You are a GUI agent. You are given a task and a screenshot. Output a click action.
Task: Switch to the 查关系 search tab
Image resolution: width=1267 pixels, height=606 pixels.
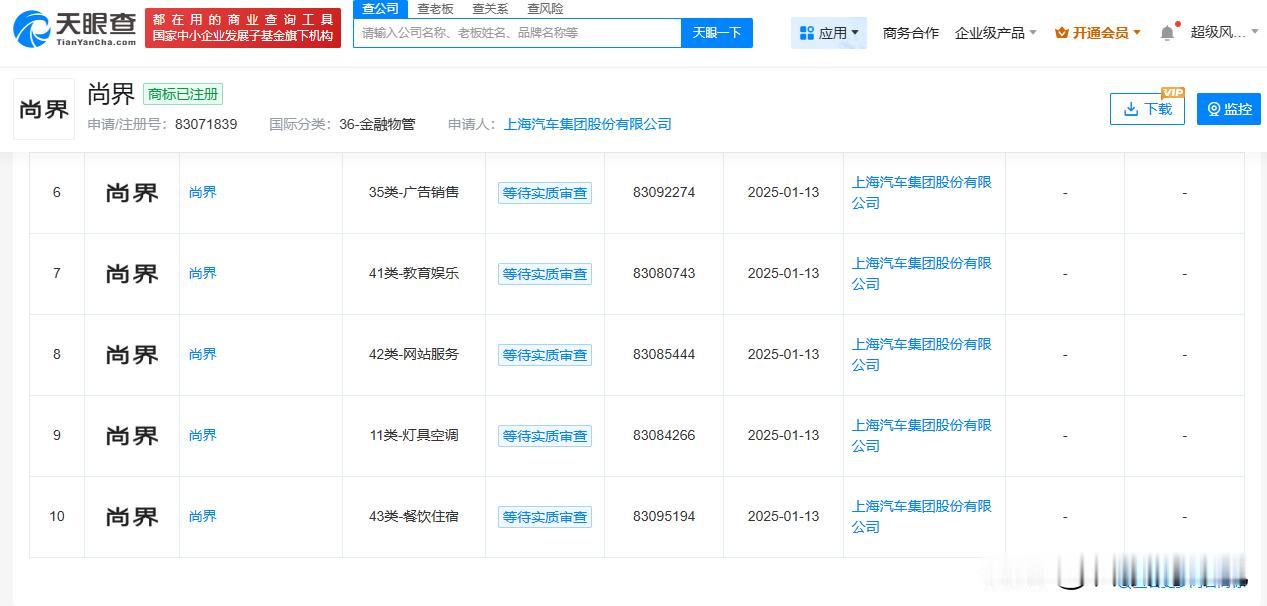(490, 8)
